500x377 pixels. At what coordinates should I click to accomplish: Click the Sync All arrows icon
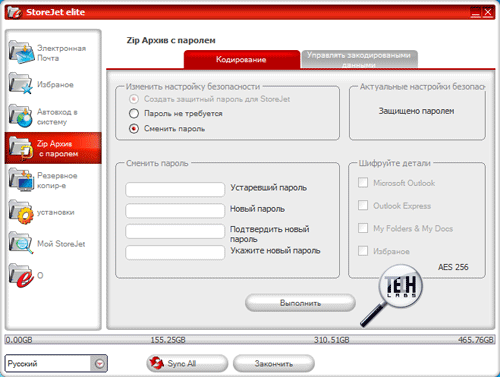(157, 363)
